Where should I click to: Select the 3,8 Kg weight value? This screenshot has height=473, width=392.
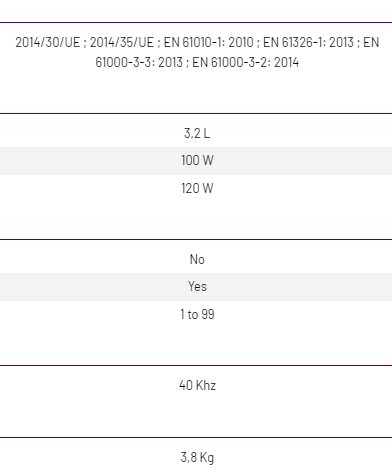click(x=197, y=457)
